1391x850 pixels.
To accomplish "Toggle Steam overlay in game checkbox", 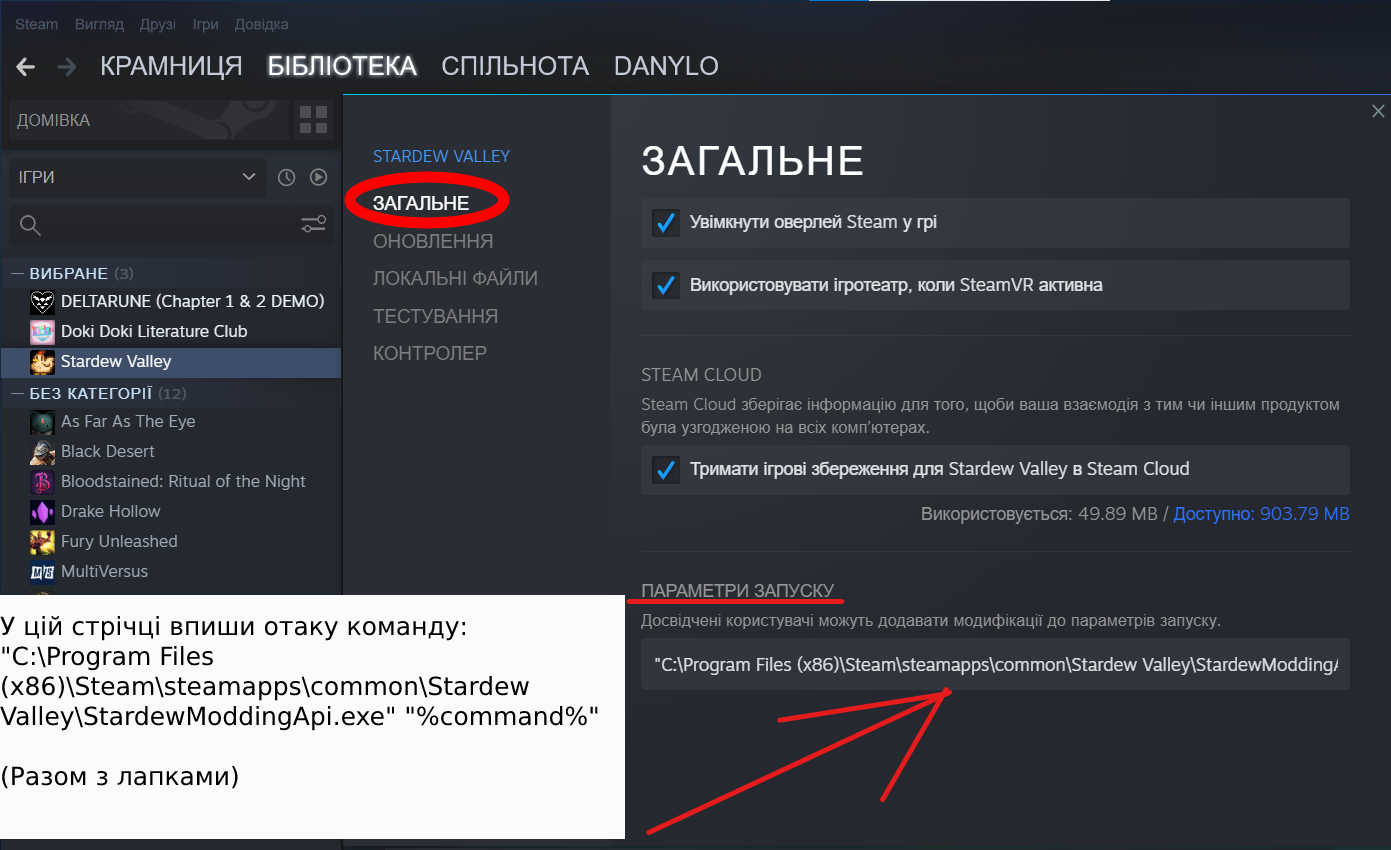I will coord(666,222).
